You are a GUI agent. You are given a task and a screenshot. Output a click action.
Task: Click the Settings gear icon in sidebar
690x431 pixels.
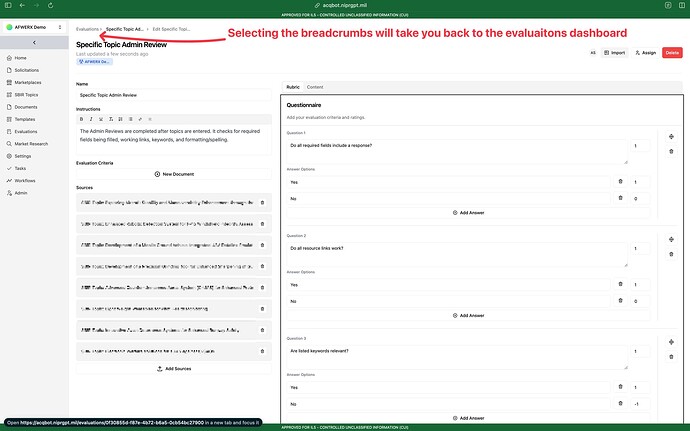(x=9, y=156)
